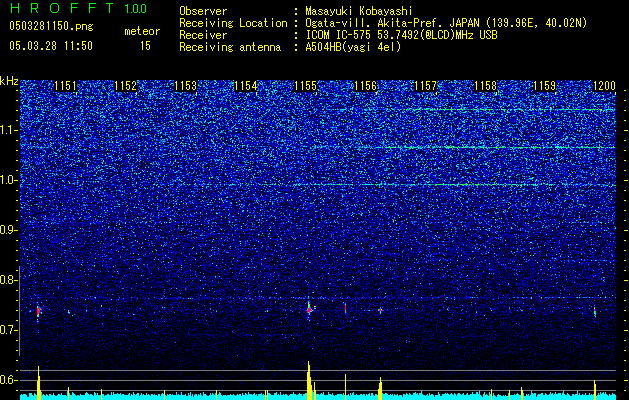
Task: Click the 'Receiver' field label
Action: click(x=203, y=35)
